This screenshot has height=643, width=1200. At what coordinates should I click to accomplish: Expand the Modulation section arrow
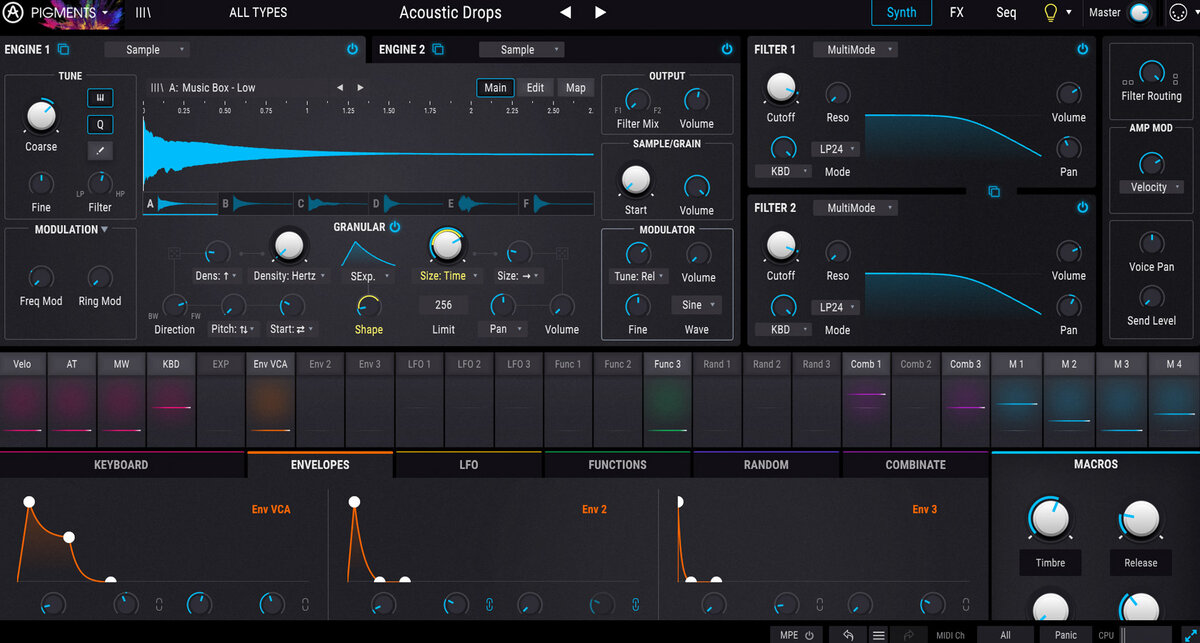click(x=105, y=230)
